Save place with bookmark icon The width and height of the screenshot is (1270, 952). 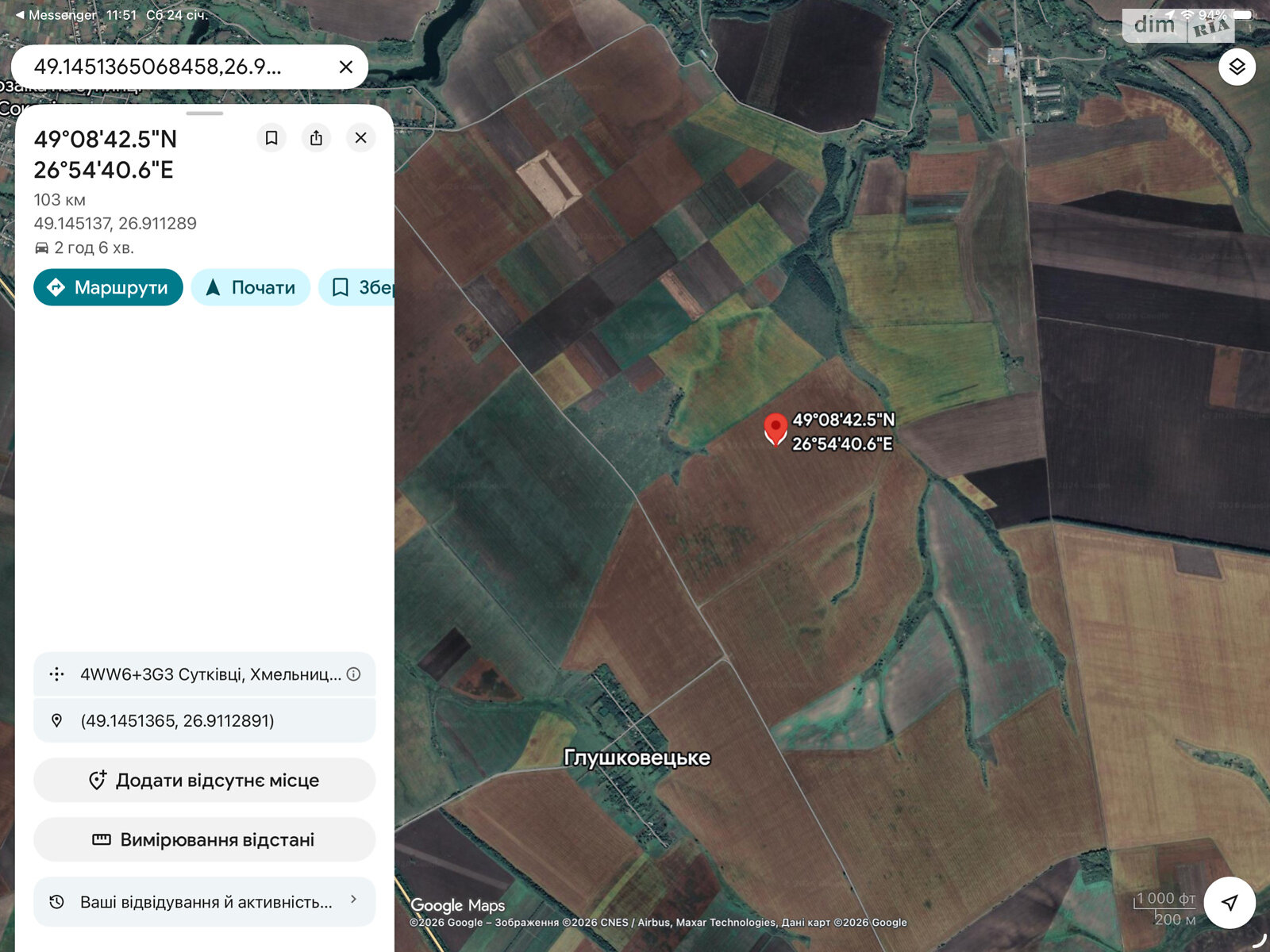[x=271, y=138]
